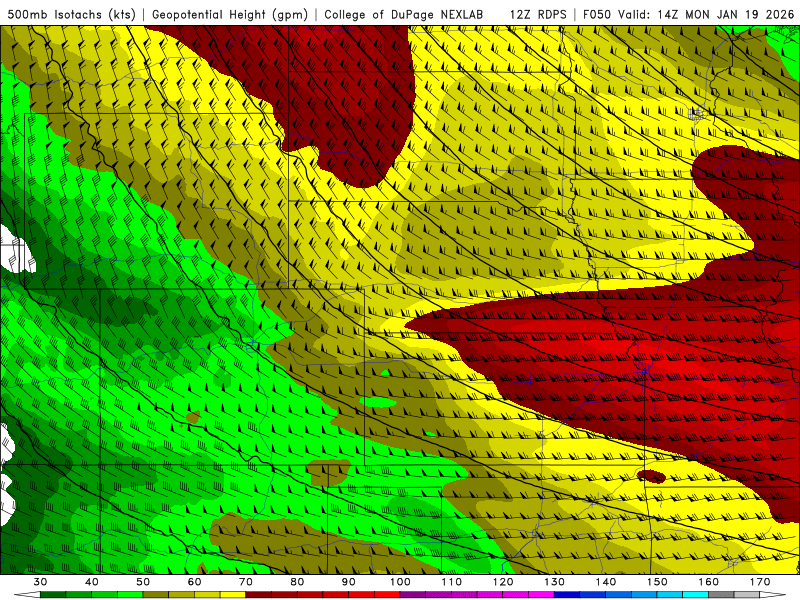This screenshot has width=800, height=600.
Task: Click the legend value 150
Action: point(657,581)
